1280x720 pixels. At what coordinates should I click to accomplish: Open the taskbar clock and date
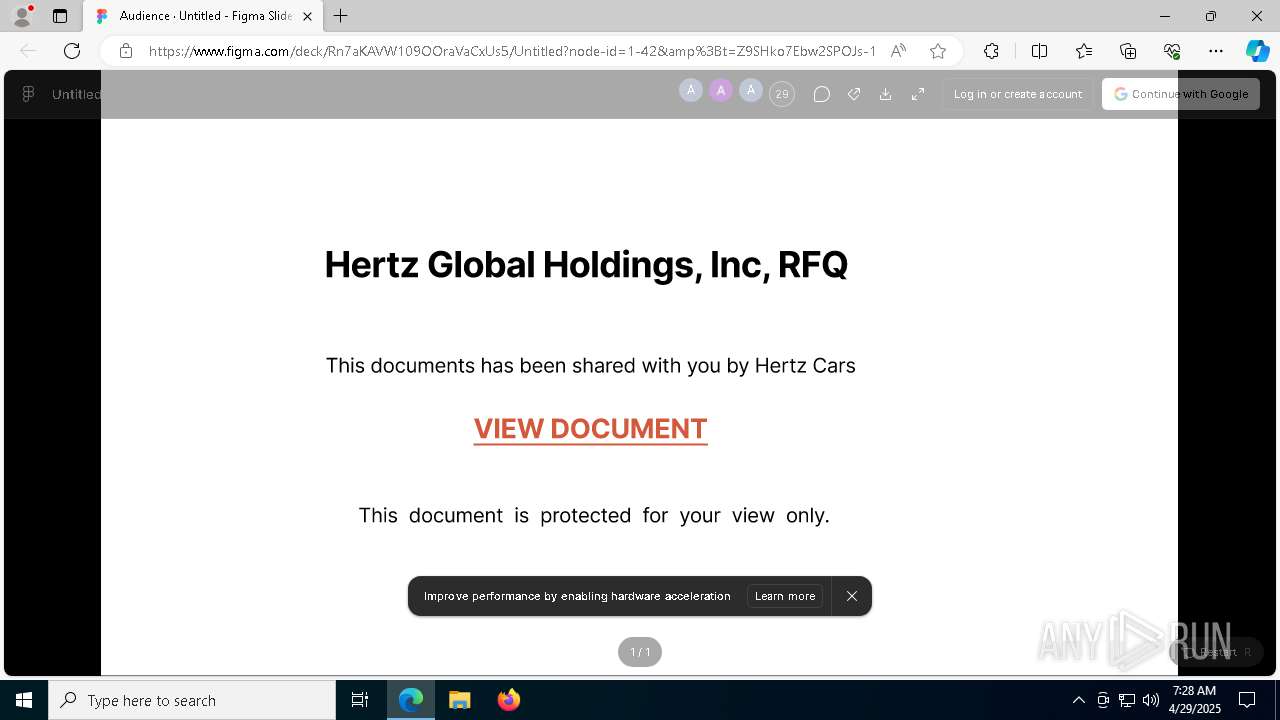pos(1195,700)
